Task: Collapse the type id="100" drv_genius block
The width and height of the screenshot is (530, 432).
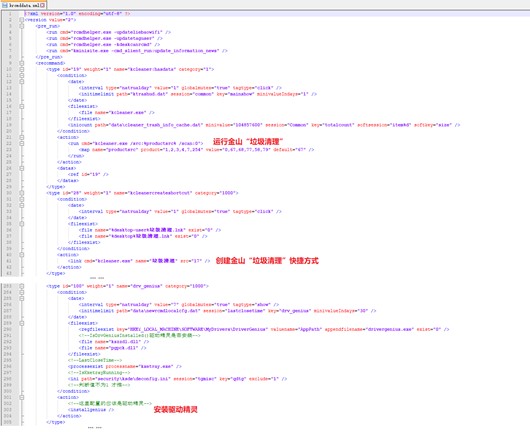Action: 22,286
